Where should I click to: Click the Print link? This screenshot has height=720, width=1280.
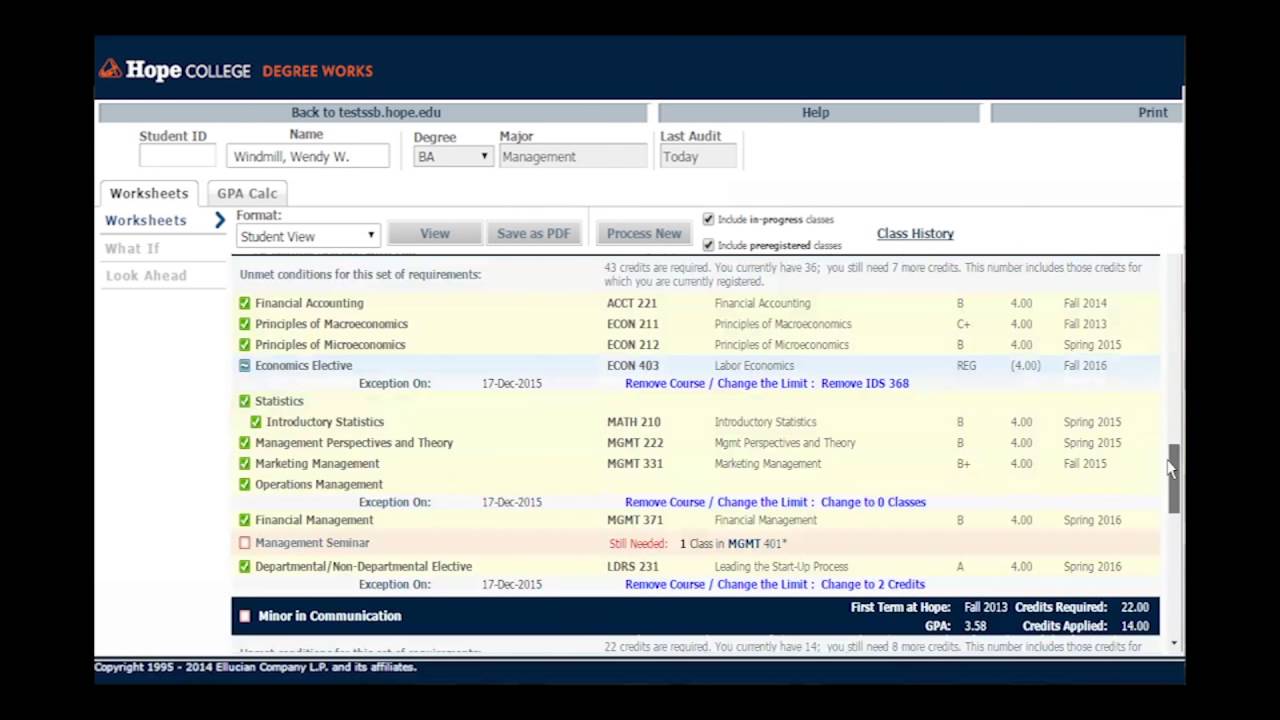click(x=1153, y=112)
